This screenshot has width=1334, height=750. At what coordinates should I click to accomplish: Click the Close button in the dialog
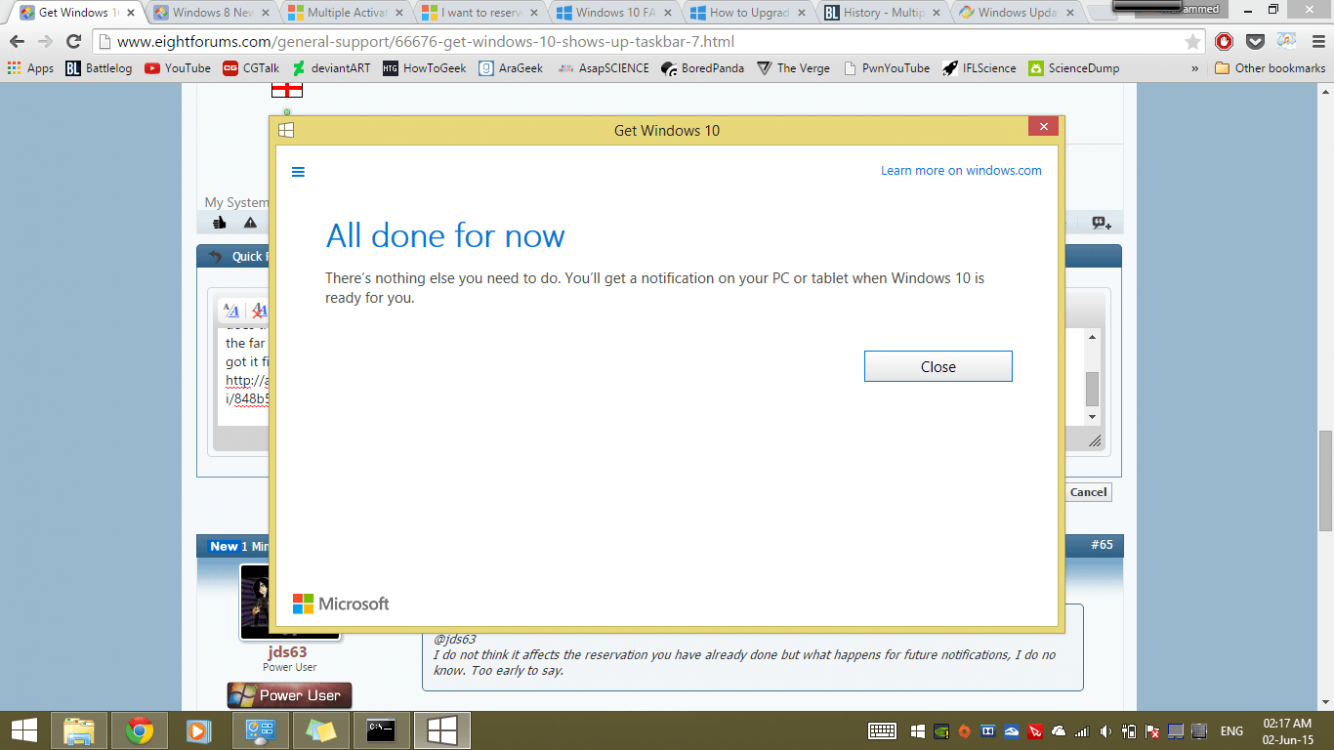[938, 366]
